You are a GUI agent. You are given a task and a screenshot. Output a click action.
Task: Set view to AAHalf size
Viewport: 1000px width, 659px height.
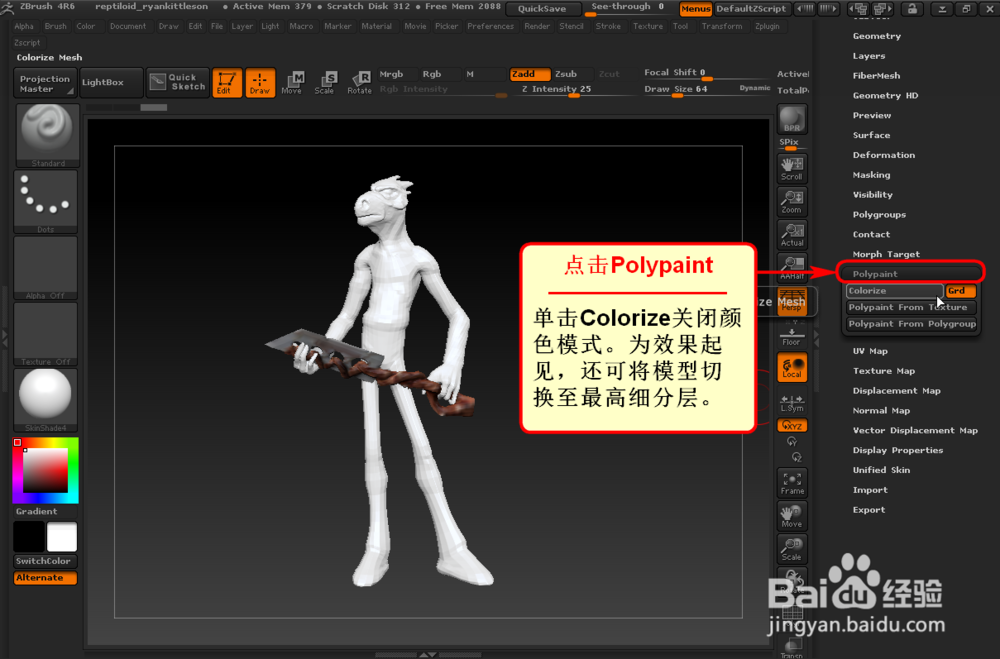pyautogui.click(x=792, y=268)
